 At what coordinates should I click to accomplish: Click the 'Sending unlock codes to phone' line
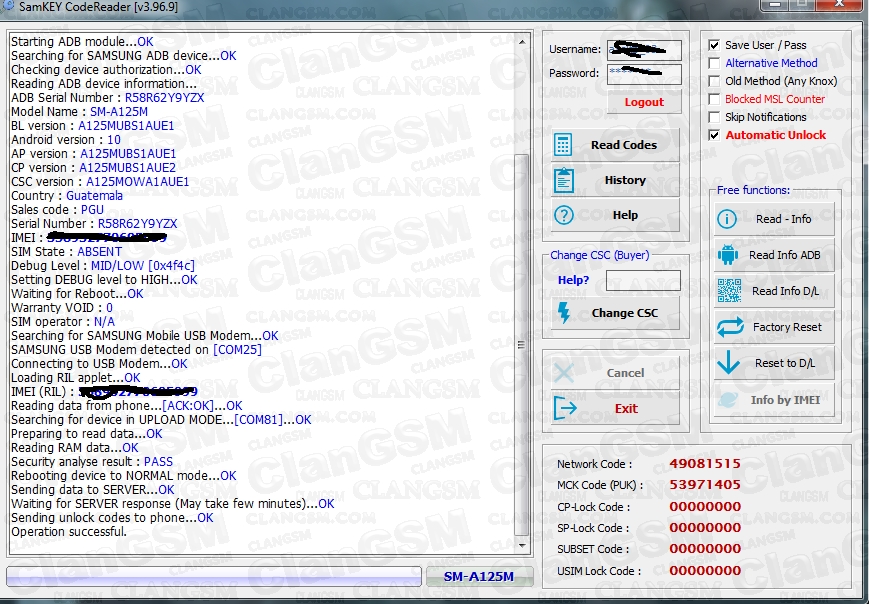(x=113, y=518)
